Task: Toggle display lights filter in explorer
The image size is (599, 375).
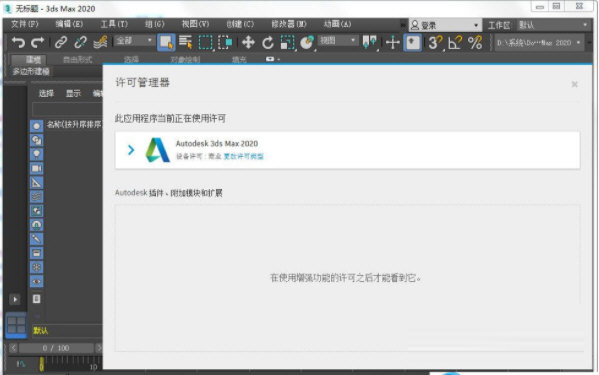Action: (36, 154)
